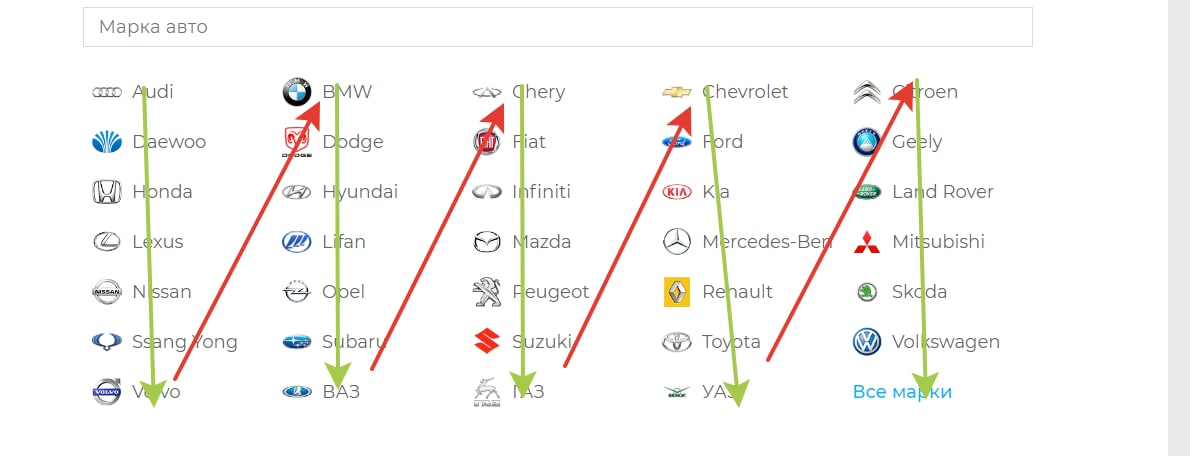The width and height of the screenshot is (1190, 456).
Task: Click the Lifan brand name
Action: (x=344, y=242)
